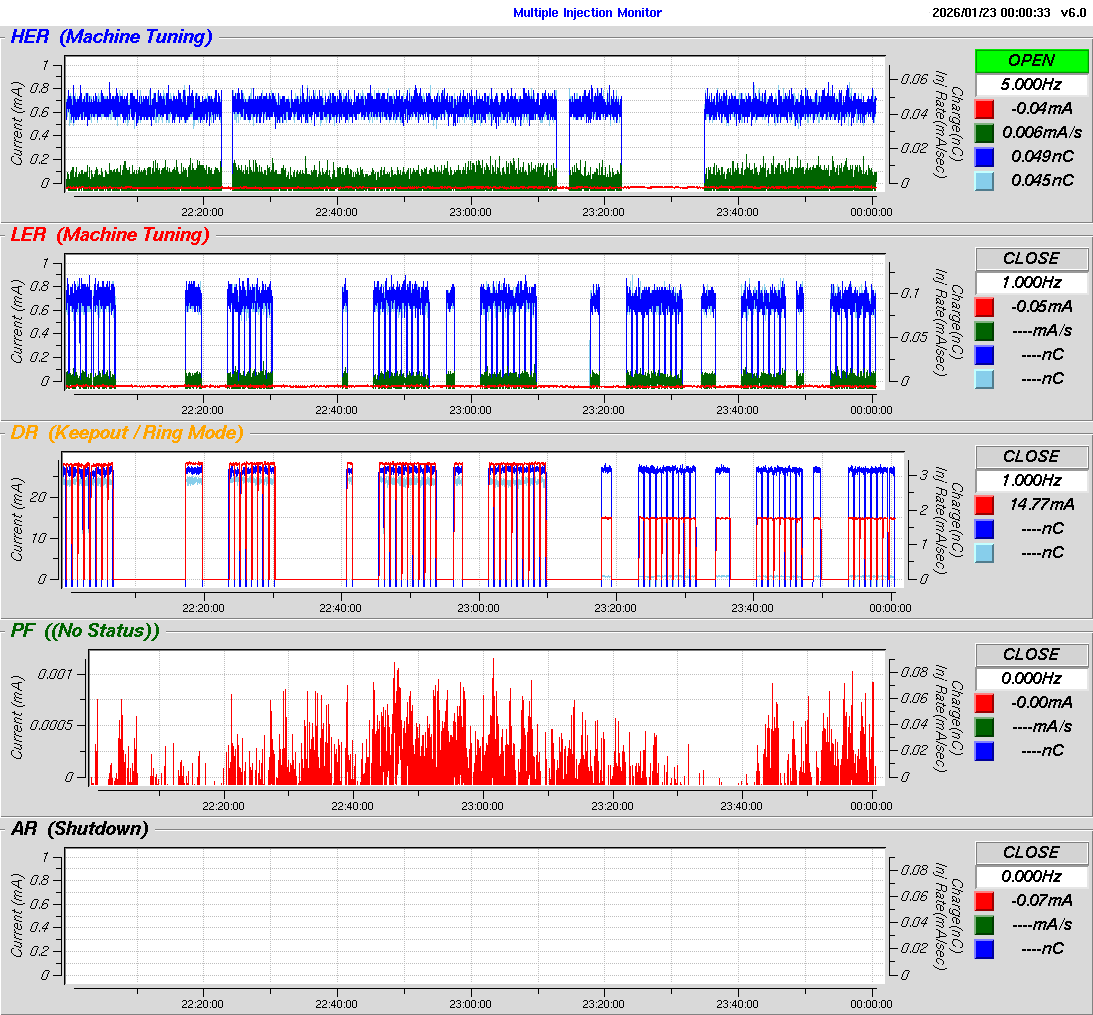This screenshot has height=1015, width=1093.
Task: Select the AR red current legend swatch
Action: 985,900
